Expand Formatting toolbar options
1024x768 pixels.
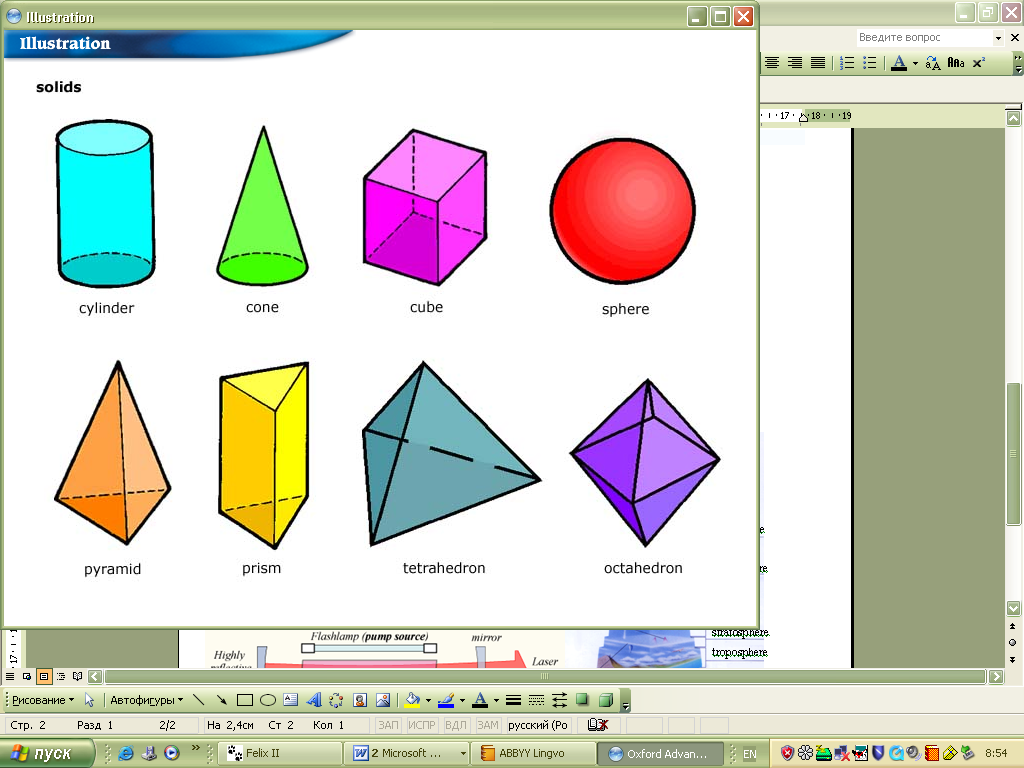1018,63
